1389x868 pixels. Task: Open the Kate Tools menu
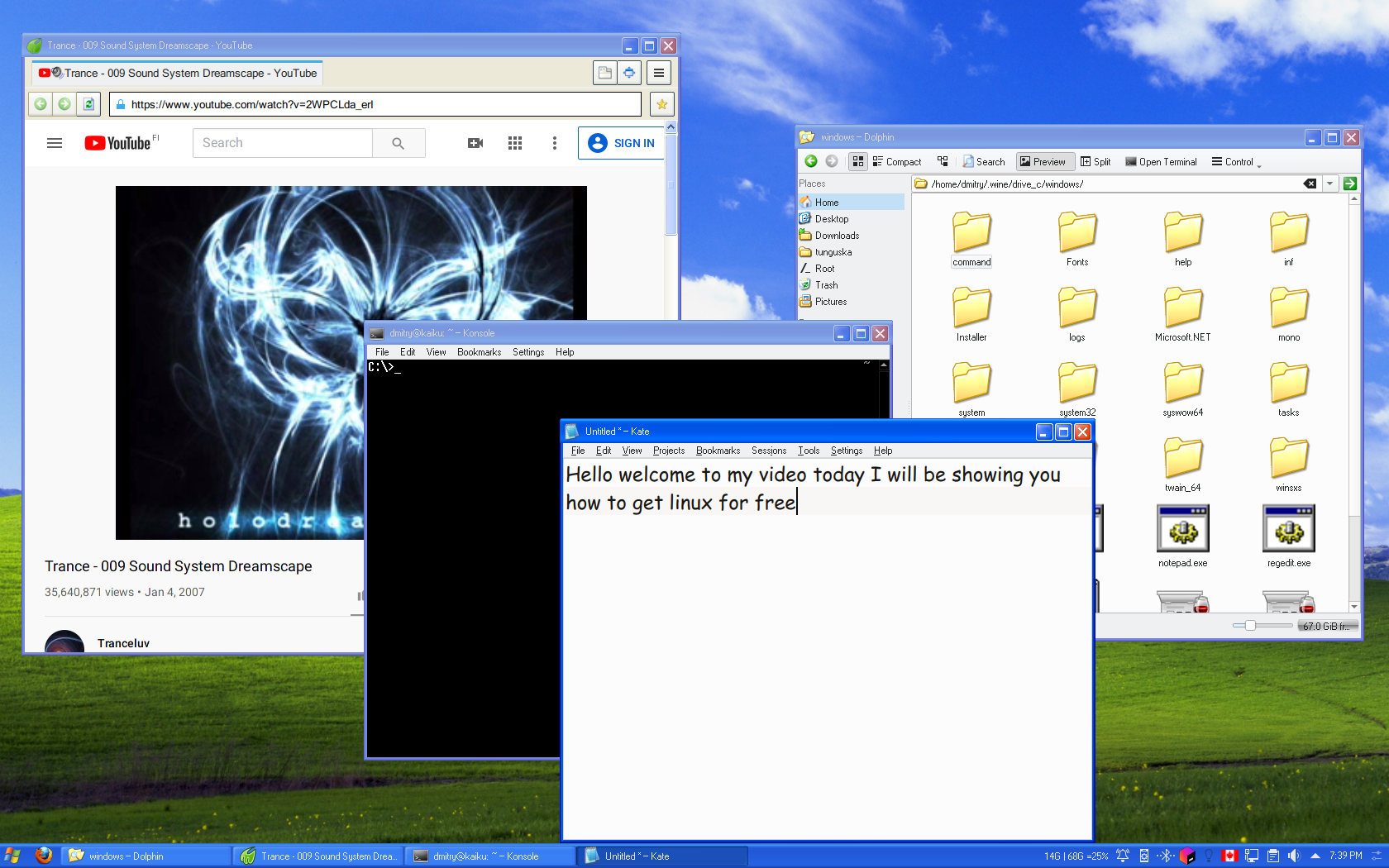click(x=809, y=451)
